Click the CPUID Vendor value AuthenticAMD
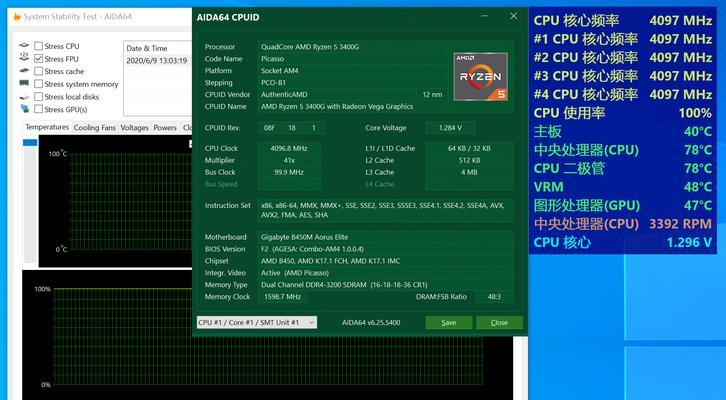The image size is (726, 400). point(284,94)
